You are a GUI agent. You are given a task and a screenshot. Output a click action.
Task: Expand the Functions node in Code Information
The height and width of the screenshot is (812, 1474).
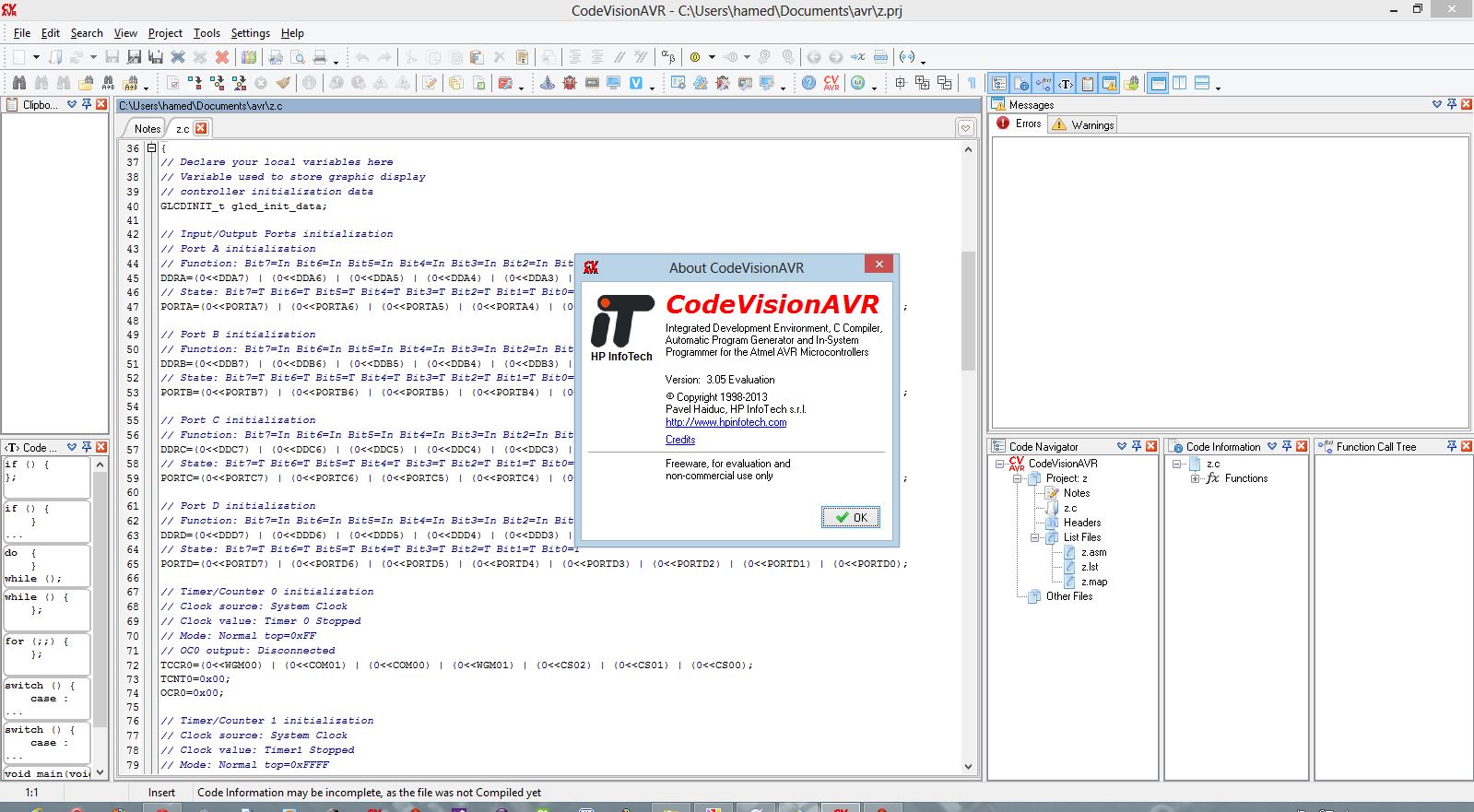click(1195, 478)
